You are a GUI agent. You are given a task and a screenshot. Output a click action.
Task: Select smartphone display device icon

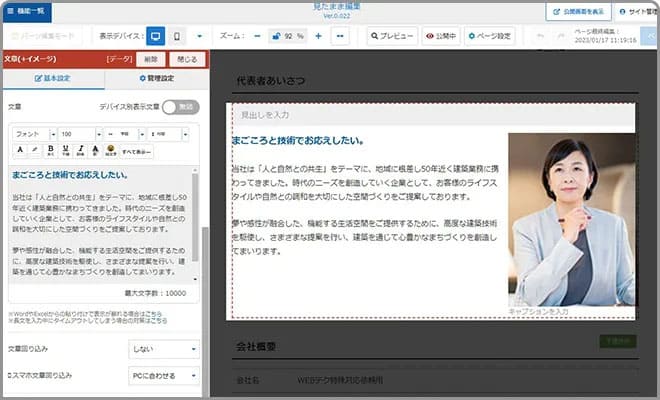point(177,36)
